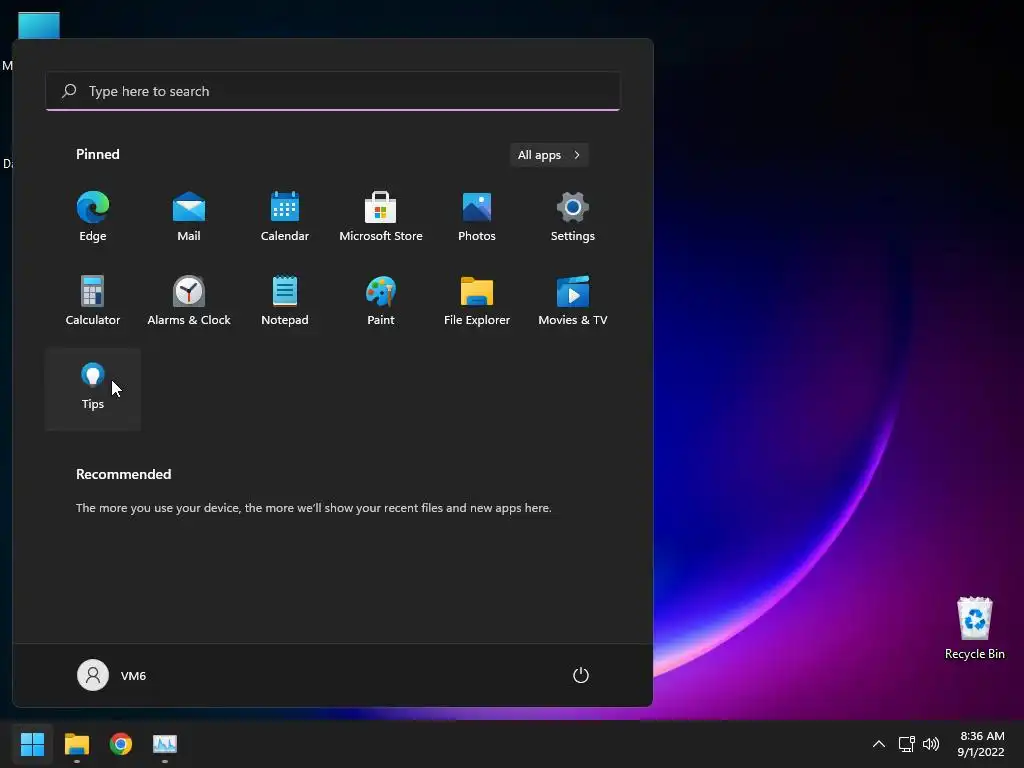Launch the Photos app
The height and width of the screenshot is (768, 1024).
pos(477,217)
